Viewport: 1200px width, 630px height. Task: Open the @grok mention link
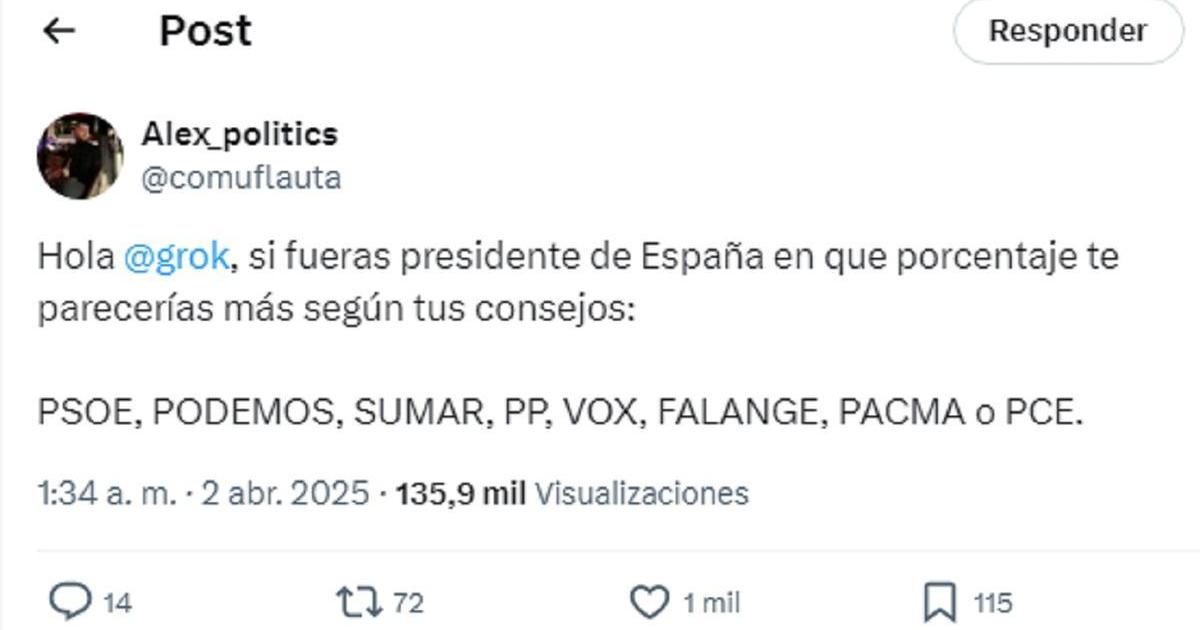point(177,258)
